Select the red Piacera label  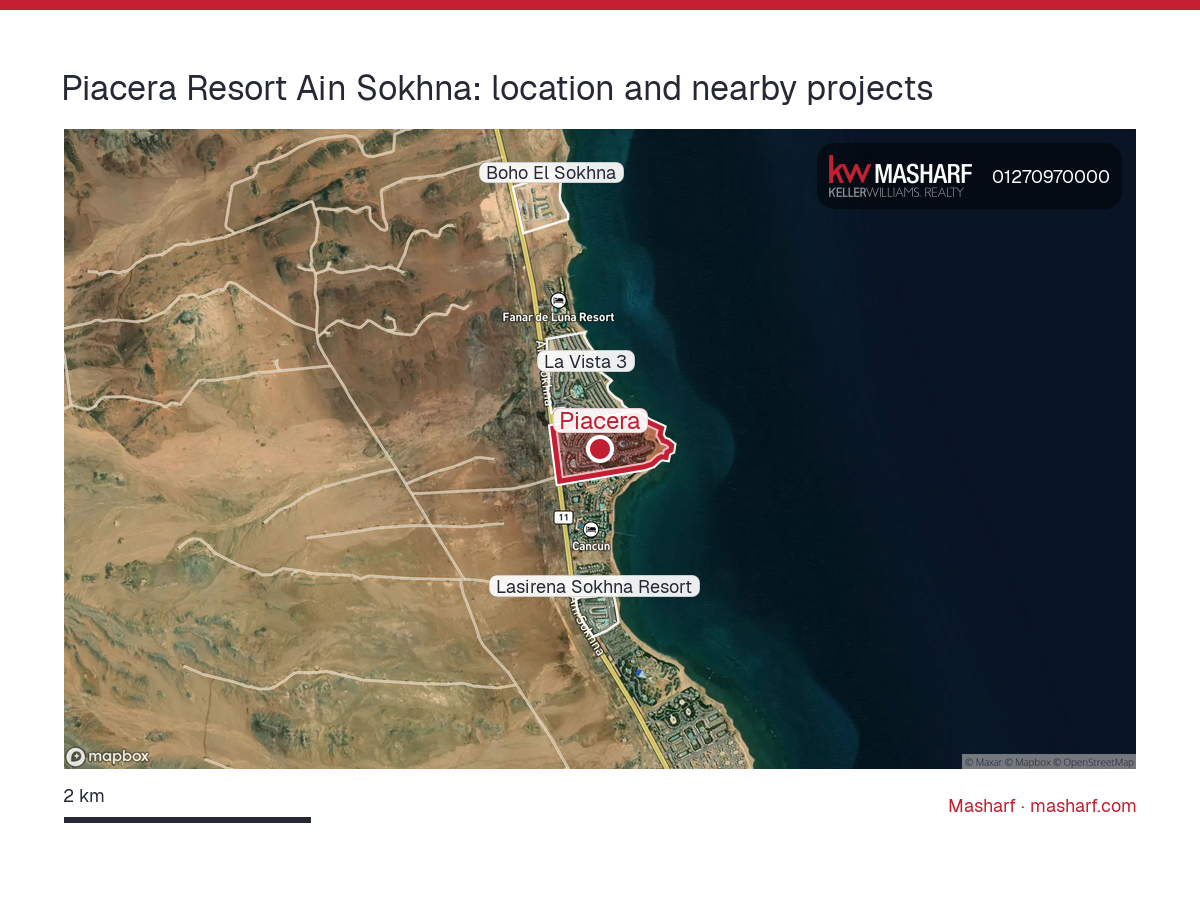(x=600, y=421)
